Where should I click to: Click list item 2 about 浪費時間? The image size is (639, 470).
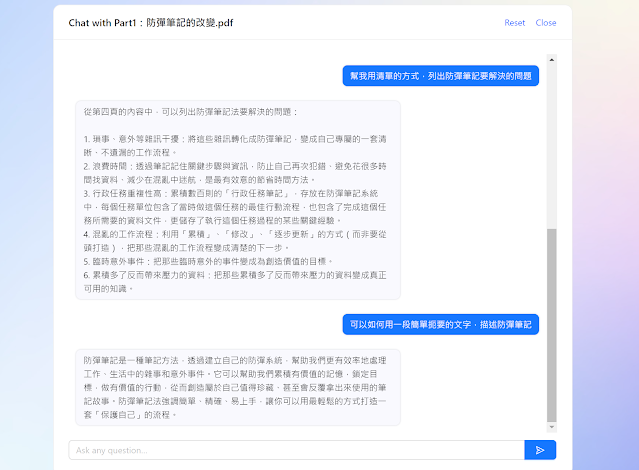(236, 172)
